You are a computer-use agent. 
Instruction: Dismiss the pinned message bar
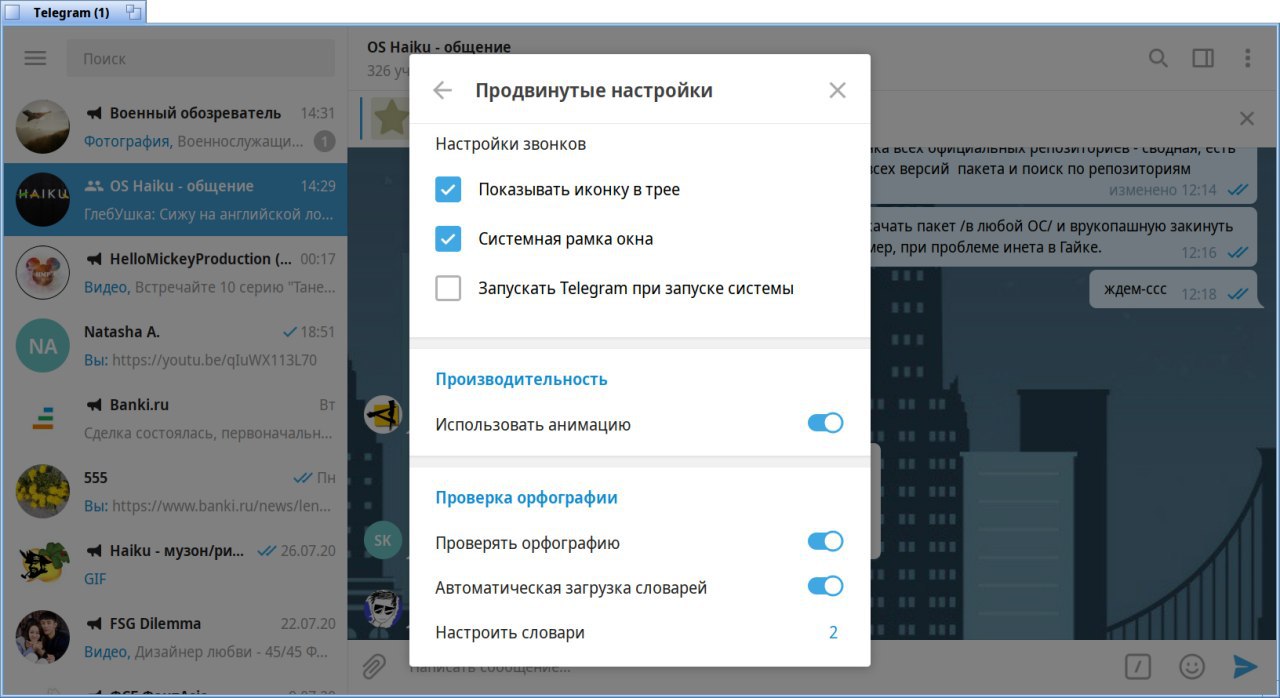click(1247, 119)
